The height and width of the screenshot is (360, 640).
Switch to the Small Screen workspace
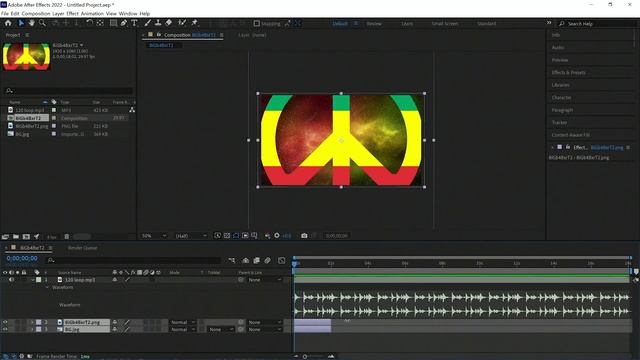point(445,24)
